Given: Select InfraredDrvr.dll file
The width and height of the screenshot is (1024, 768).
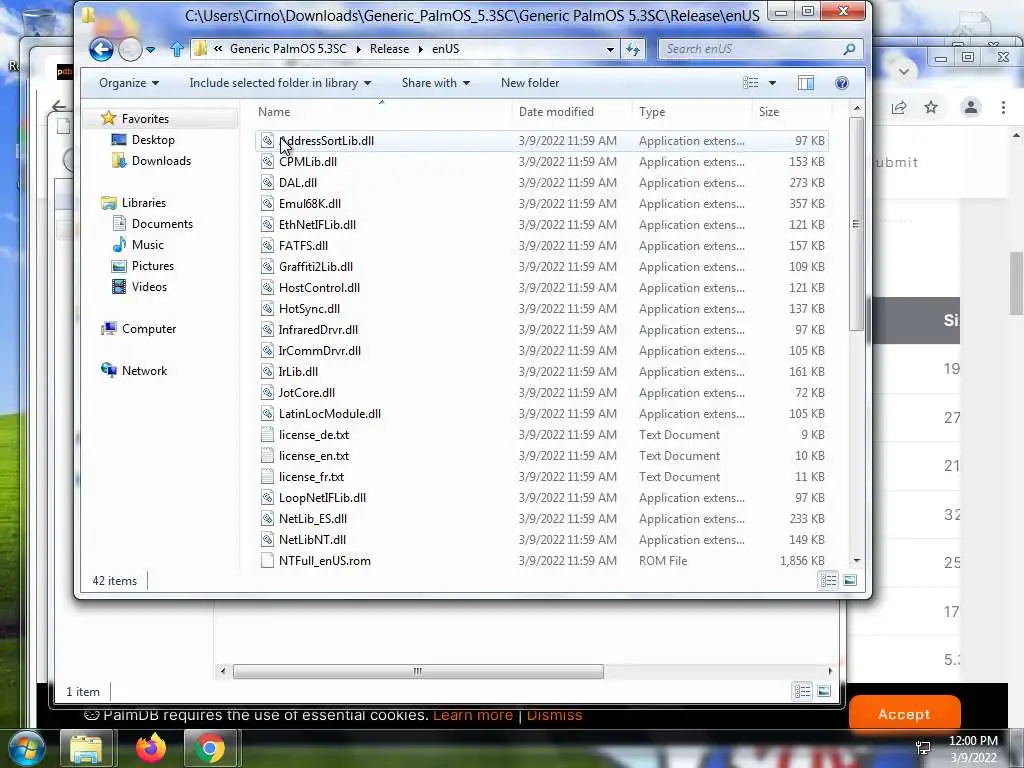Looking at the screenshot, I should [x=318, y=330].
